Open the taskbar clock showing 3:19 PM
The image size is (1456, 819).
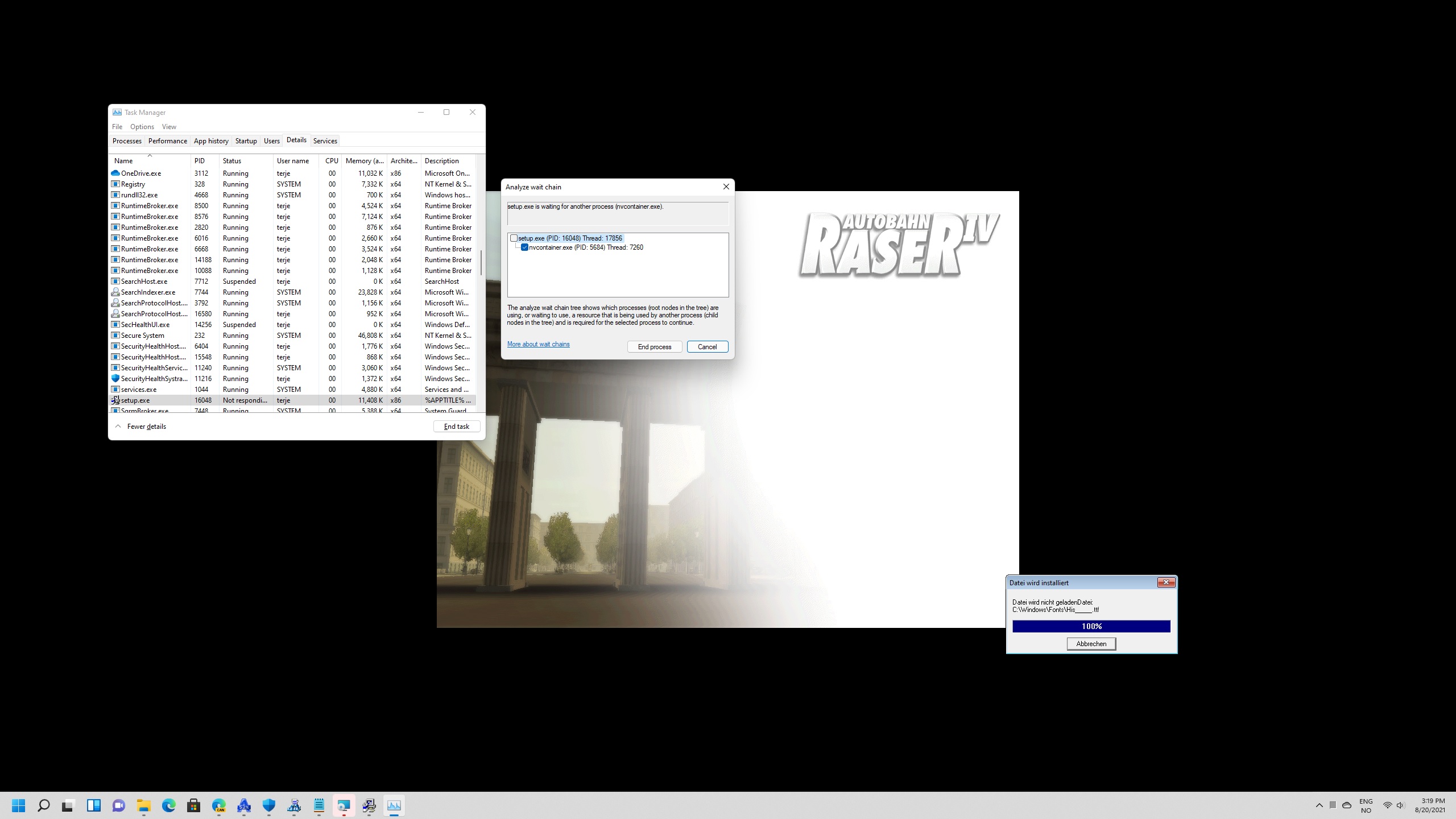tap(1430, 805)
